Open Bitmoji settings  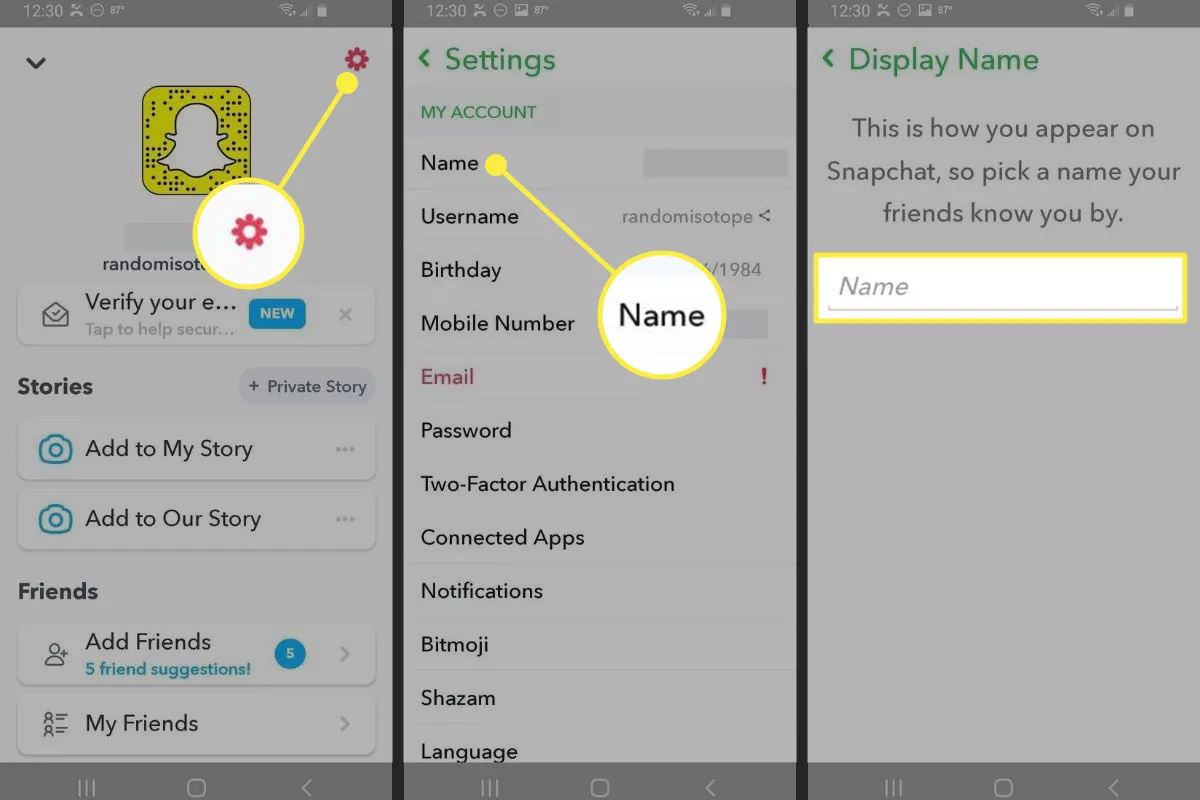[x=601, y=645]
